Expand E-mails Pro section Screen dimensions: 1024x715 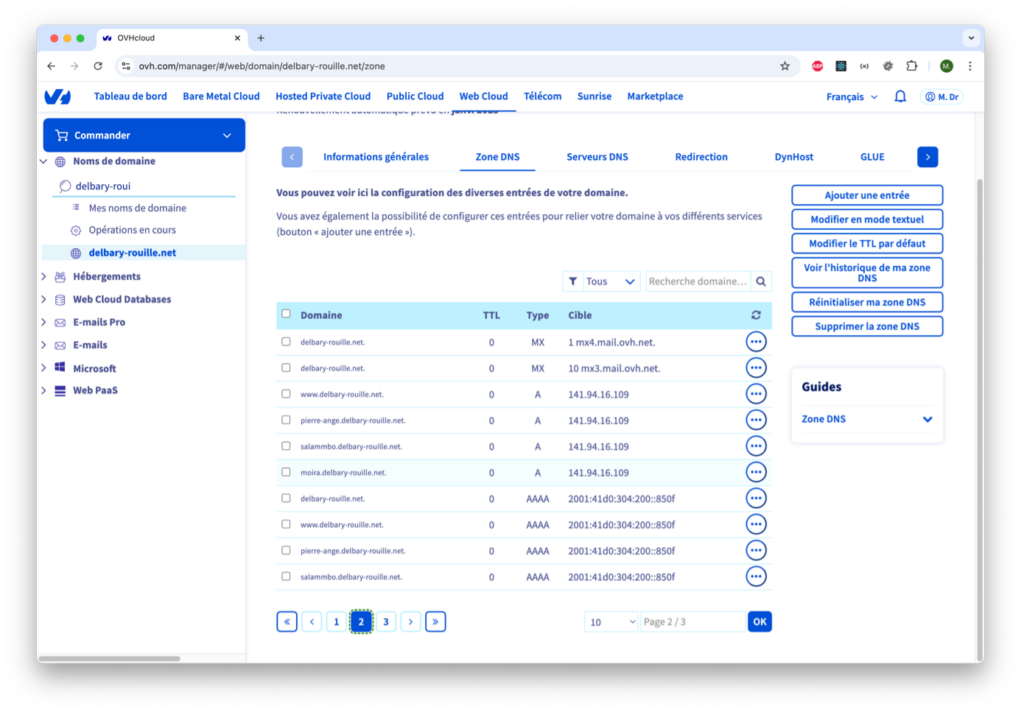[44, 322]
